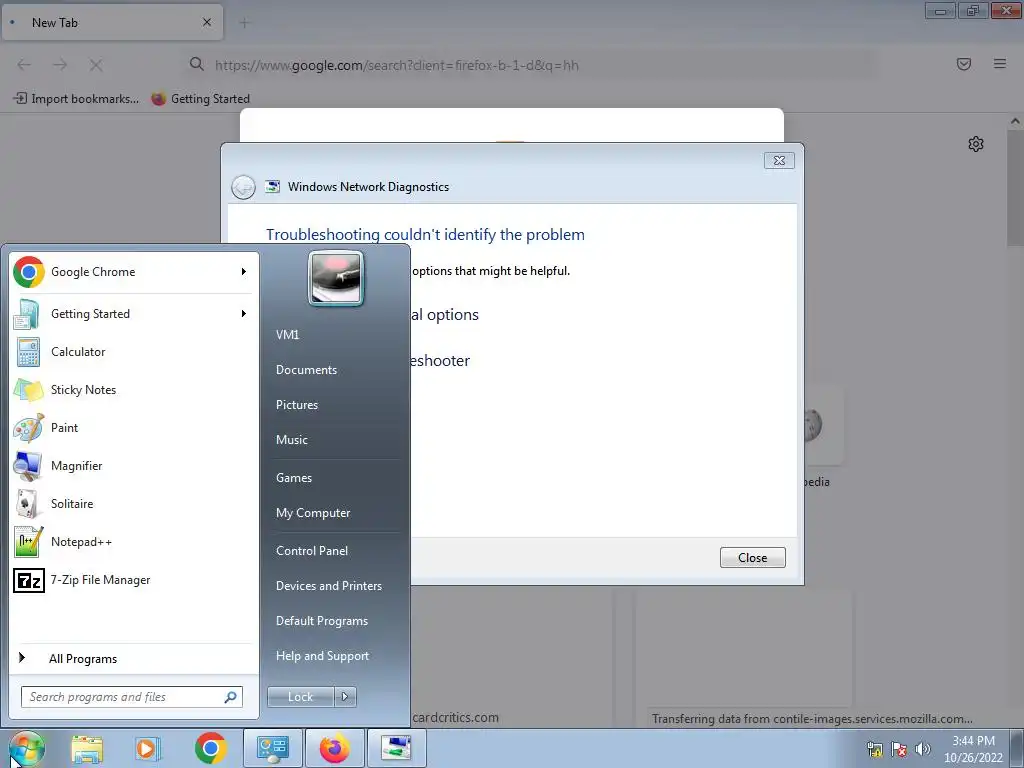Open Getting Started bookmark in Firefox
Viewport: 1024px width, 768px height.
pyautogui.click(x=200, y=99)
